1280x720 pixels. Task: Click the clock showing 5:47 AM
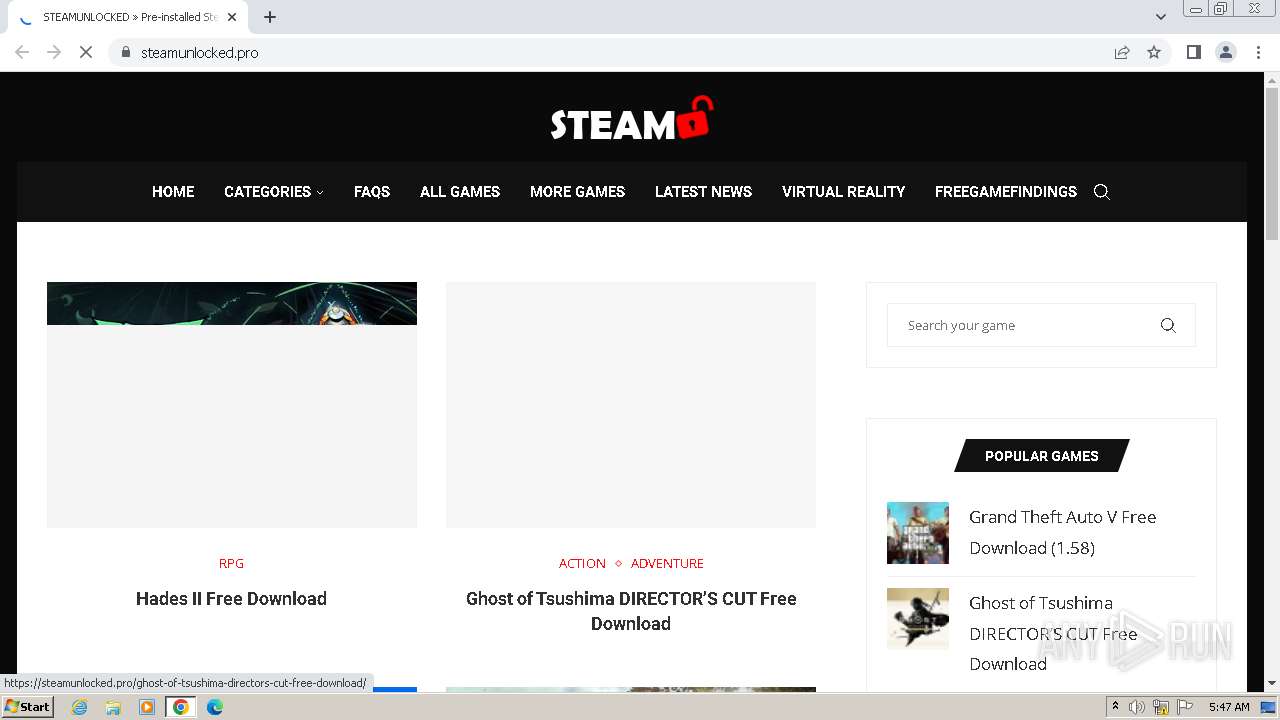(1229, 707)
